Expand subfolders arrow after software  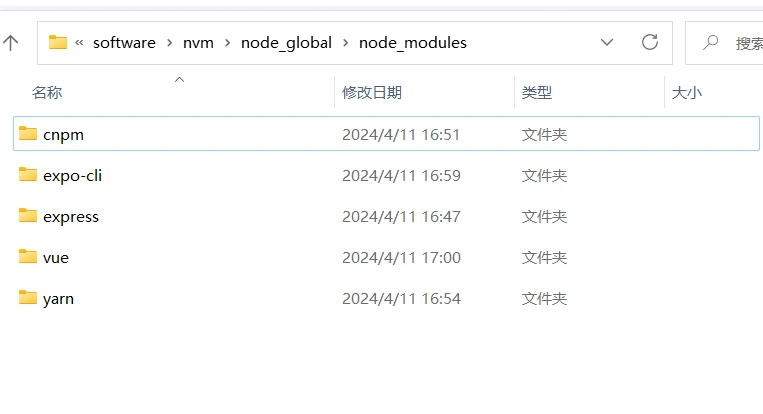pos(169,43)
